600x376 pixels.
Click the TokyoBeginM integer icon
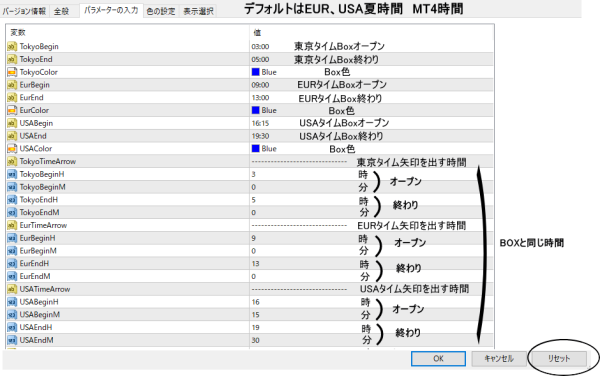[x=12, y=187]
